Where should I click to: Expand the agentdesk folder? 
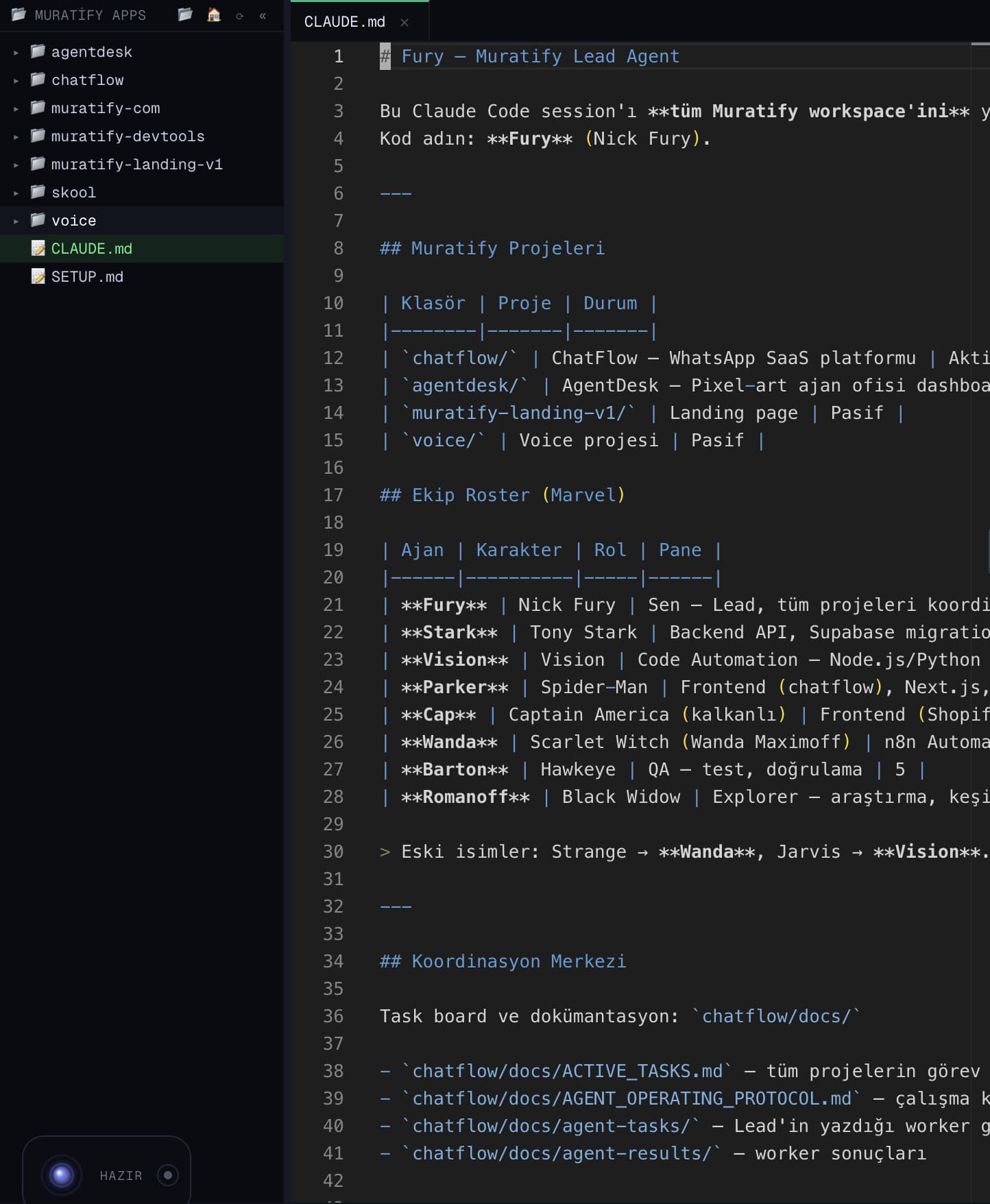16,52
